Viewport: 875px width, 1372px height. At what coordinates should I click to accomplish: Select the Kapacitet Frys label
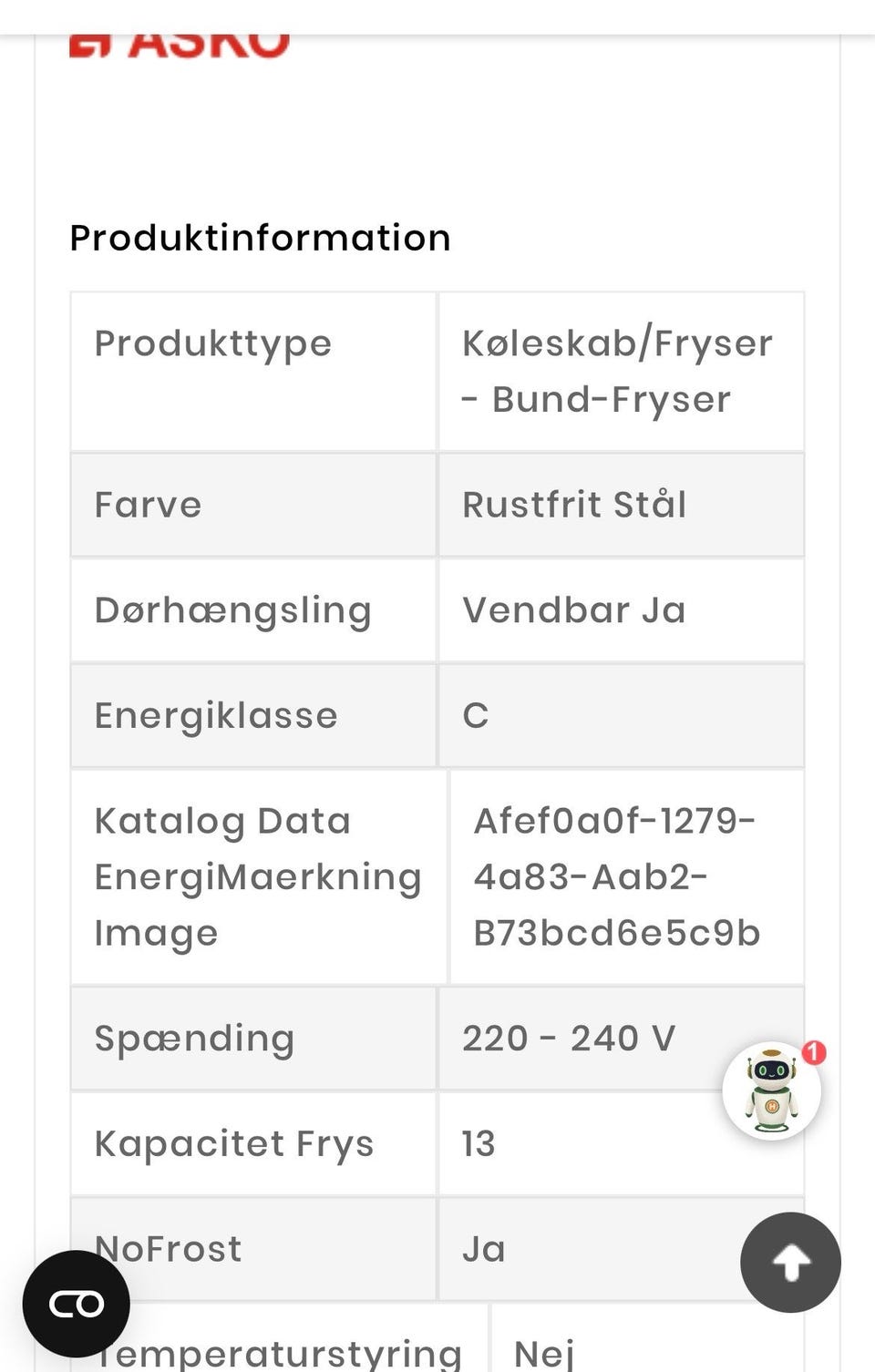point(234,1144)
